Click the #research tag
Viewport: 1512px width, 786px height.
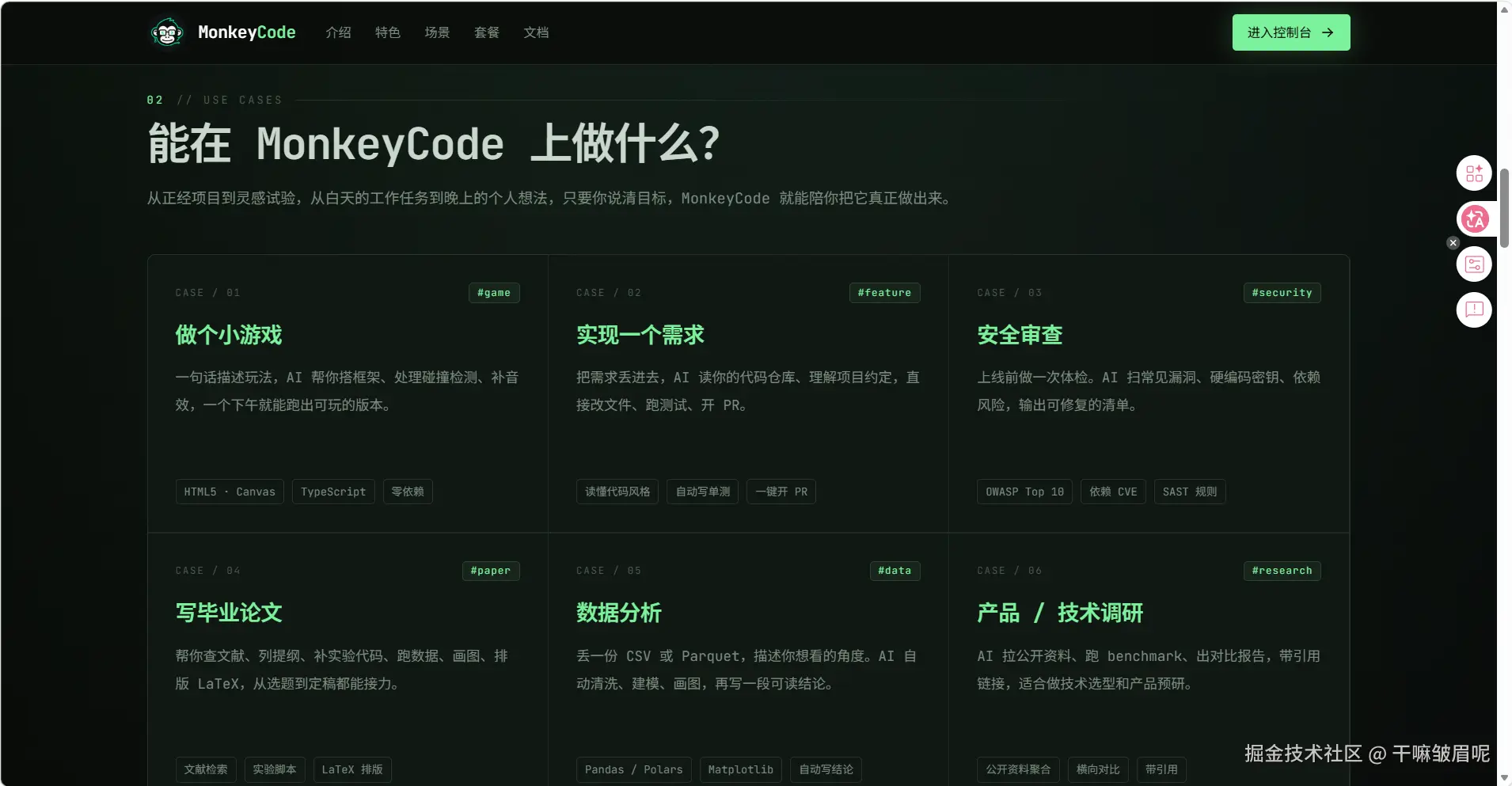point(1282,571)
